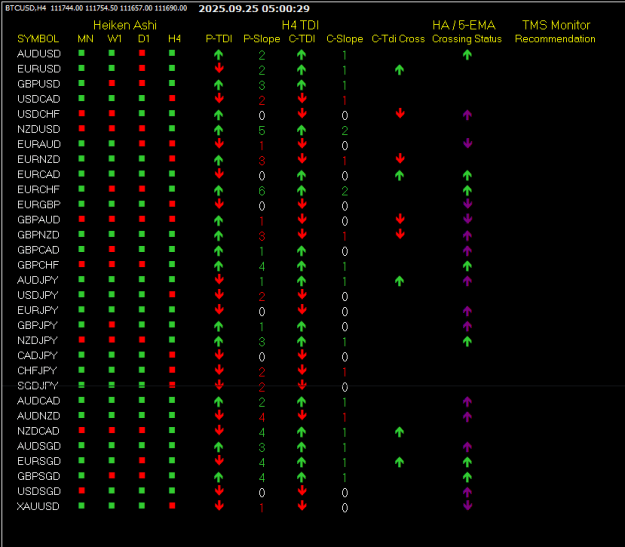
Task: Click the P-Slope column header
Action: coord(261,39)
